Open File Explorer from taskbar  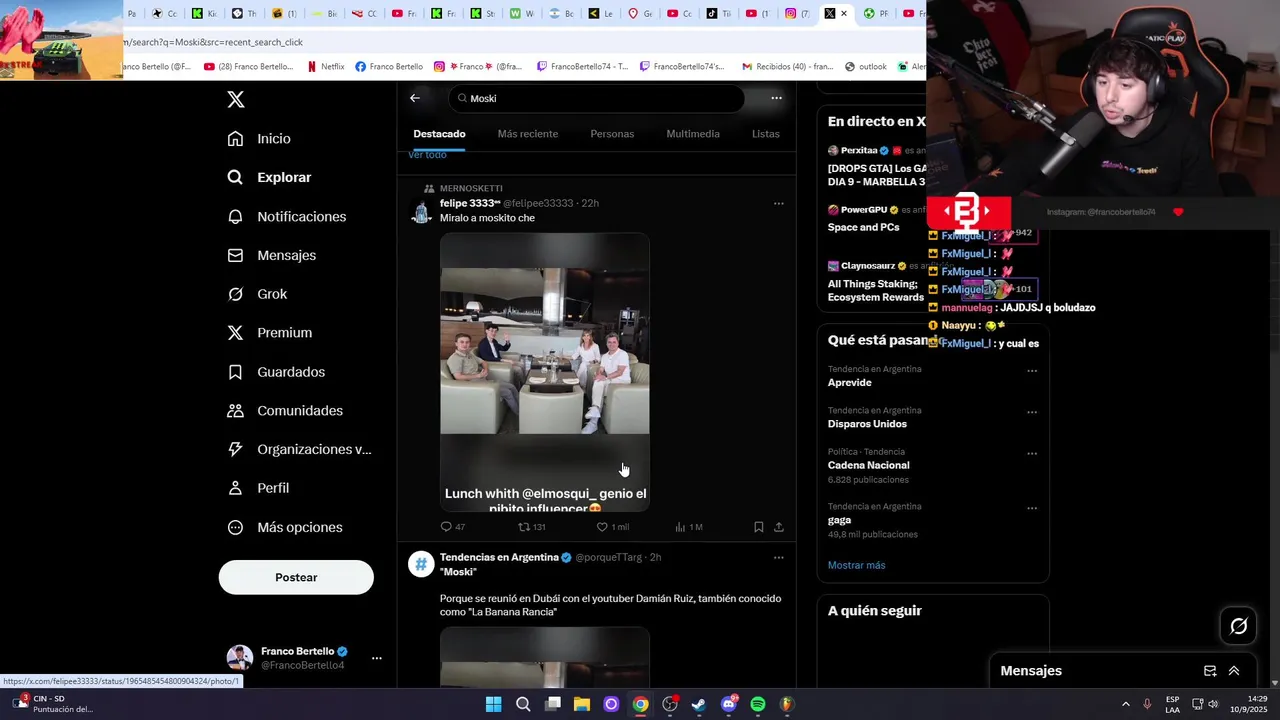582,704
